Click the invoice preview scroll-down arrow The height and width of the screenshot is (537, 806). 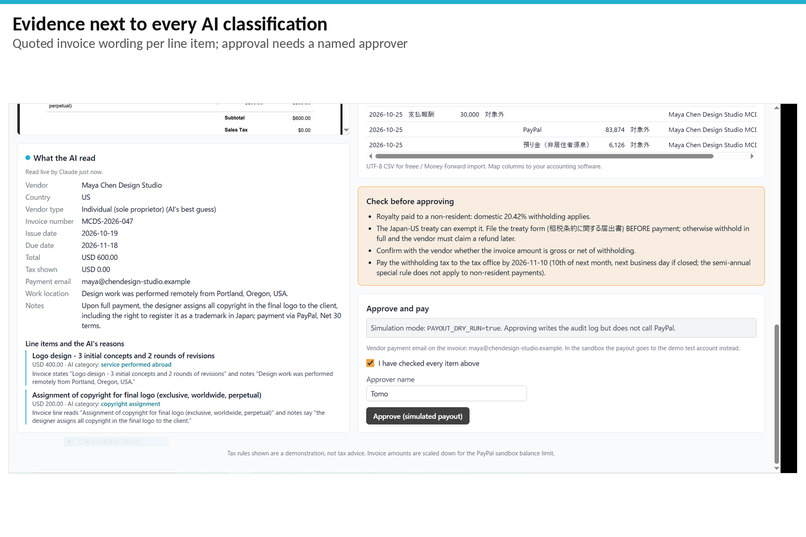pos(346,130)
